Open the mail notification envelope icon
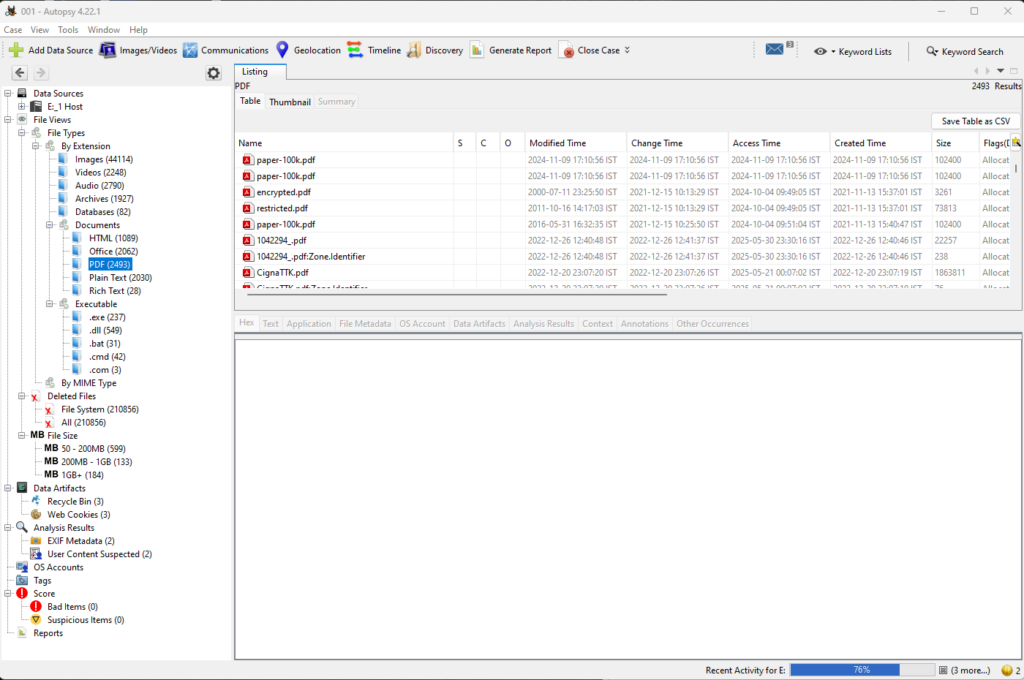Image resolution: width=1024 pixels, height=680 pixels. coord(775,49)
